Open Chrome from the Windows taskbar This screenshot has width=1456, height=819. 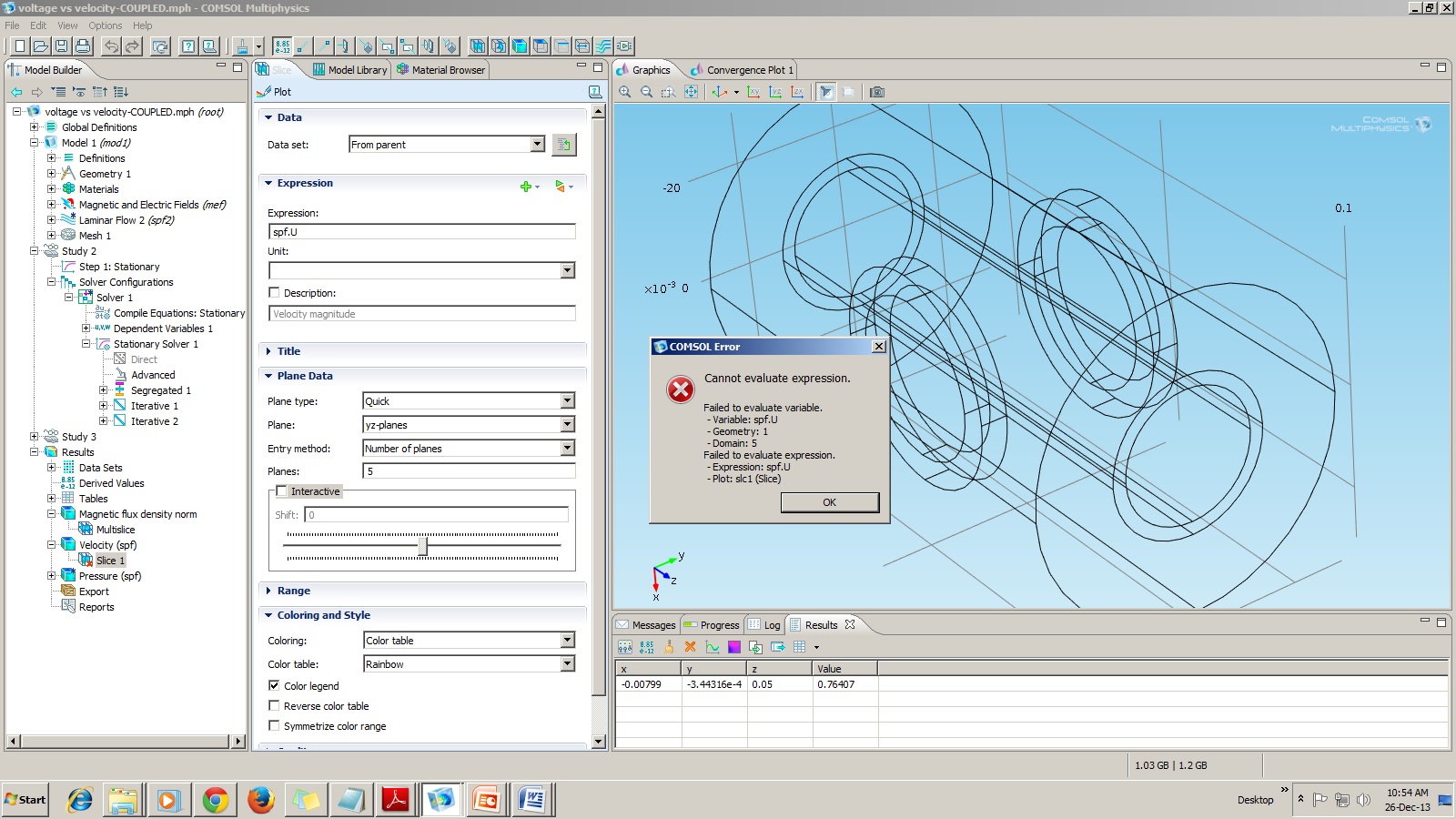tap(216, 800)
